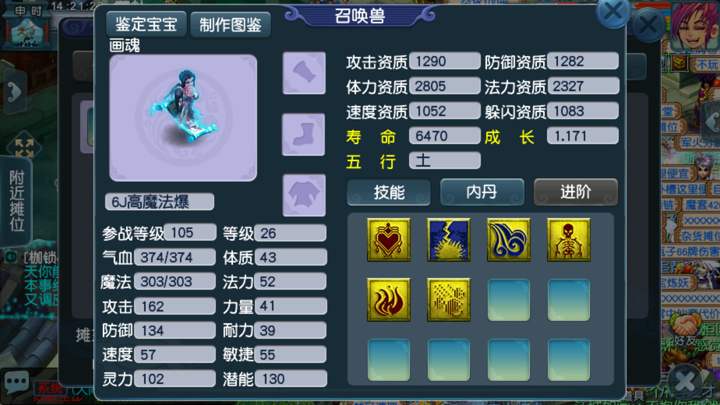Expand the left side arrow panel
720x405 pixels.
point(14,93)
